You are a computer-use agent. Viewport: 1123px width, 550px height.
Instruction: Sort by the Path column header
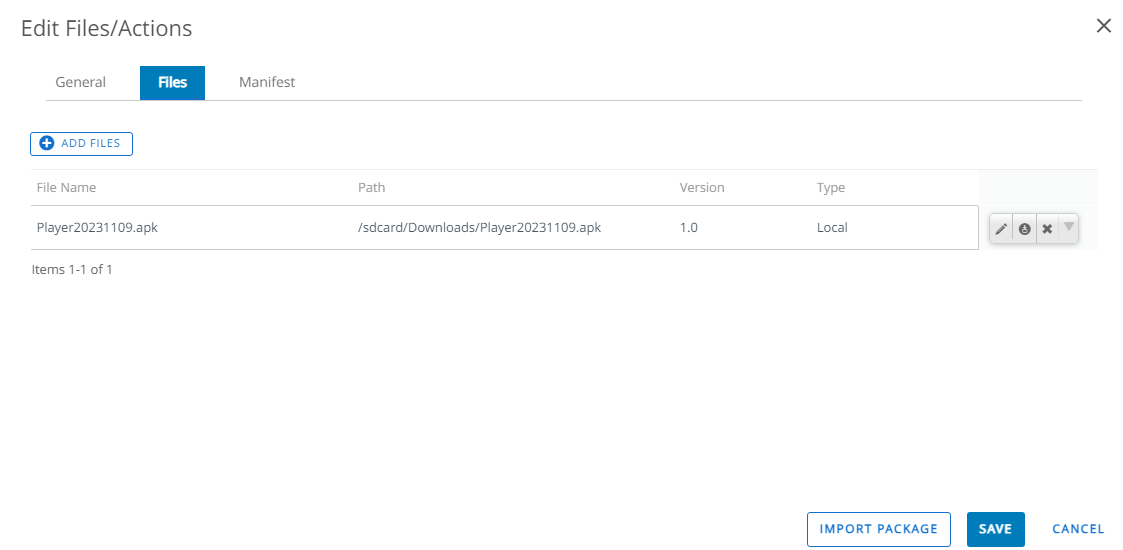[372, 188]
